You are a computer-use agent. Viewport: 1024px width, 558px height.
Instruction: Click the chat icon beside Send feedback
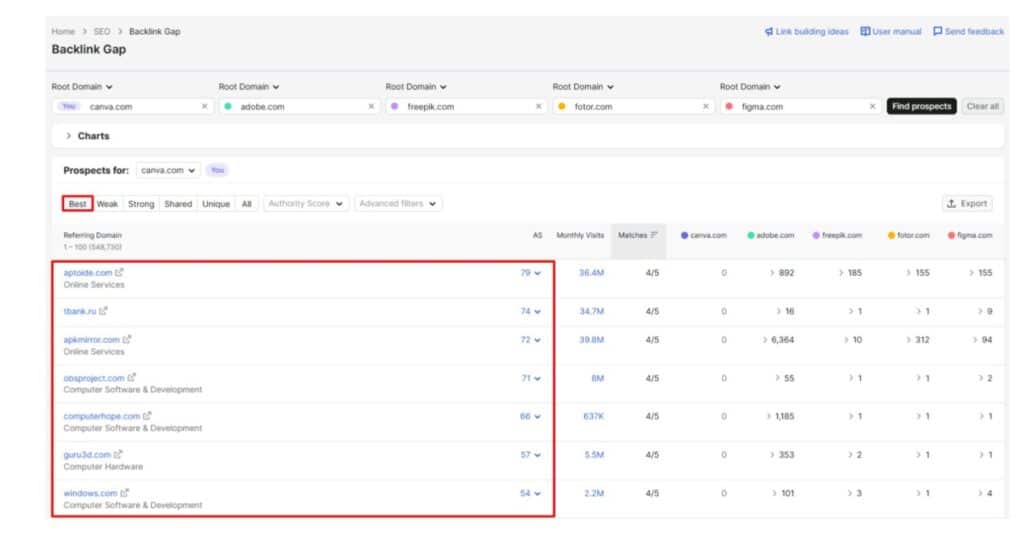(x=937, y=31)
